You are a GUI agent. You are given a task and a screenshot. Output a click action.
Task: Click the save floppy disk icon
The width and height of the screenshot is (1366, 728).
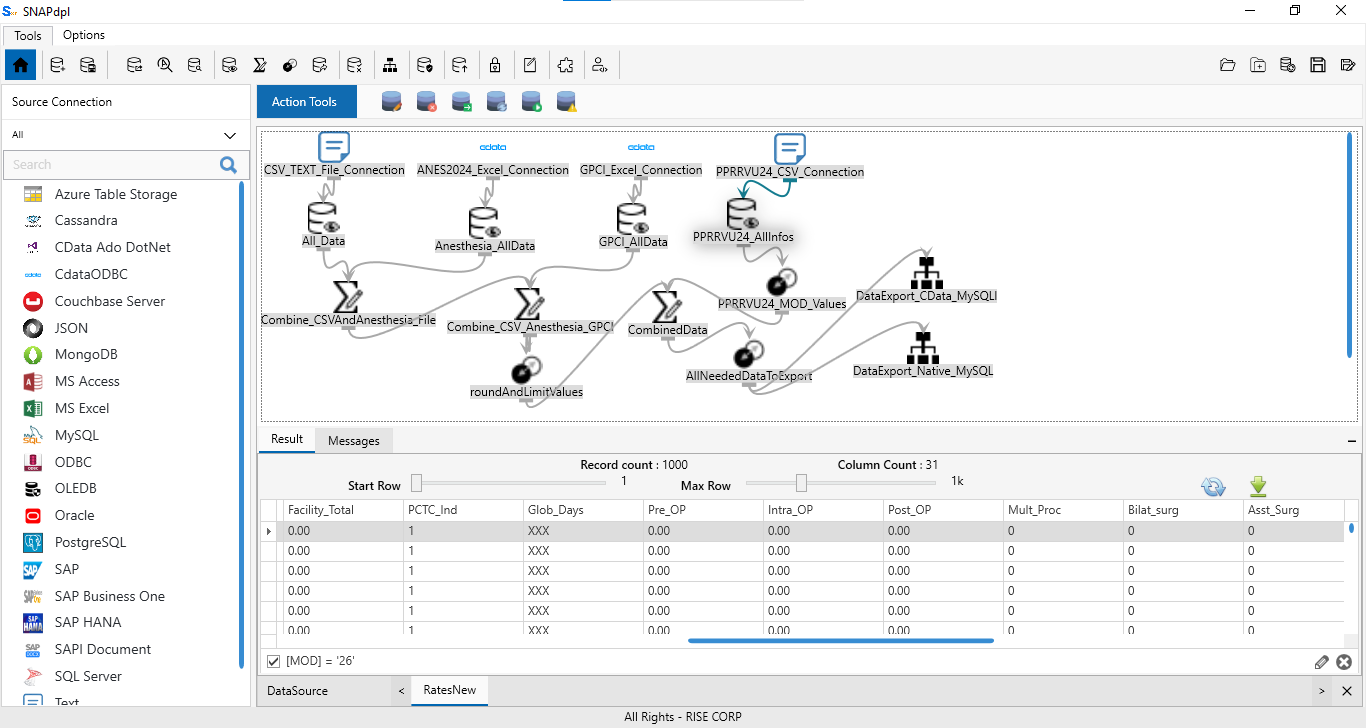coord(1318,66)
